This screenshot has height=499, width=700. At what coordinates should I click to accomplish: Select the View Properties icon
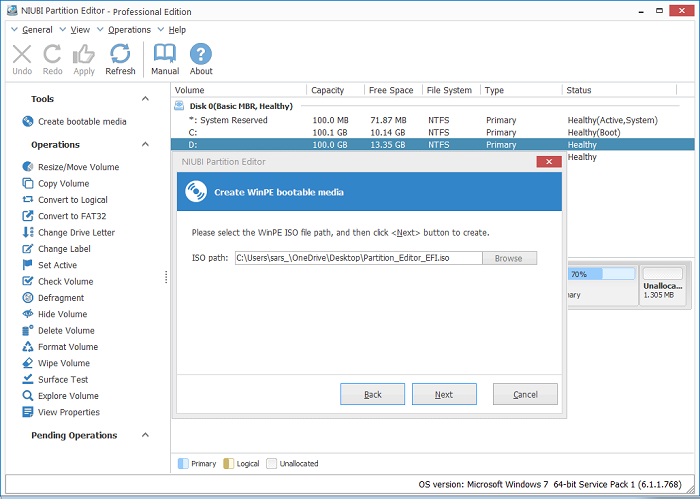point(28,412)
